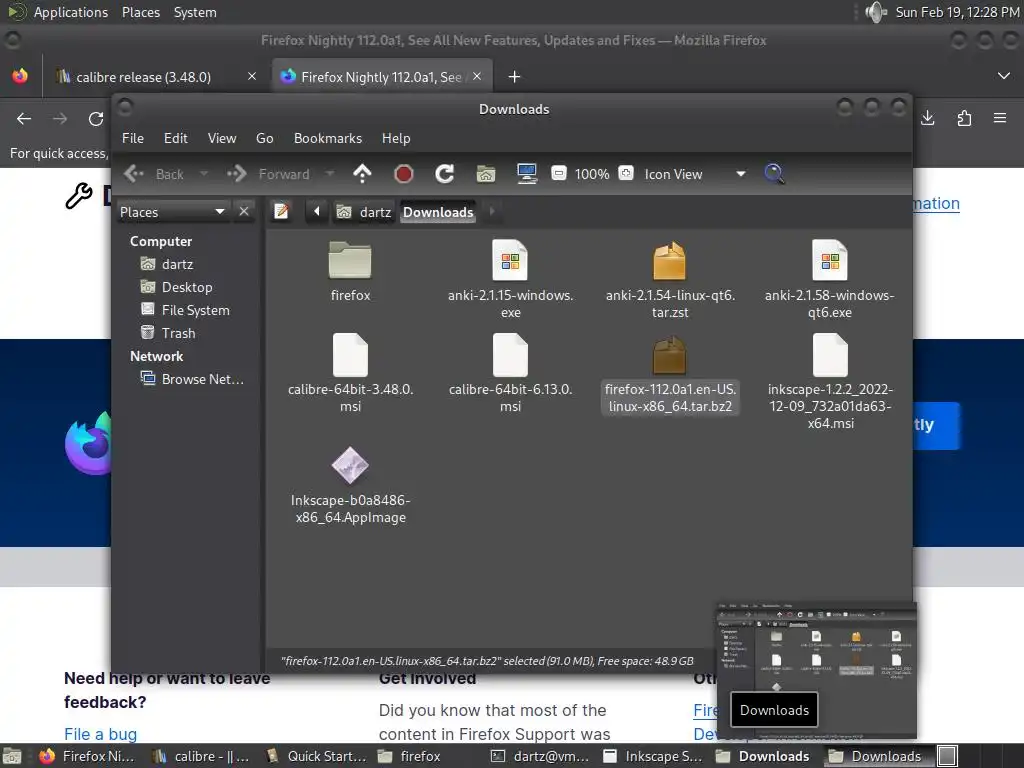Stop loading with the red stop icon

(x=404, y=174)
